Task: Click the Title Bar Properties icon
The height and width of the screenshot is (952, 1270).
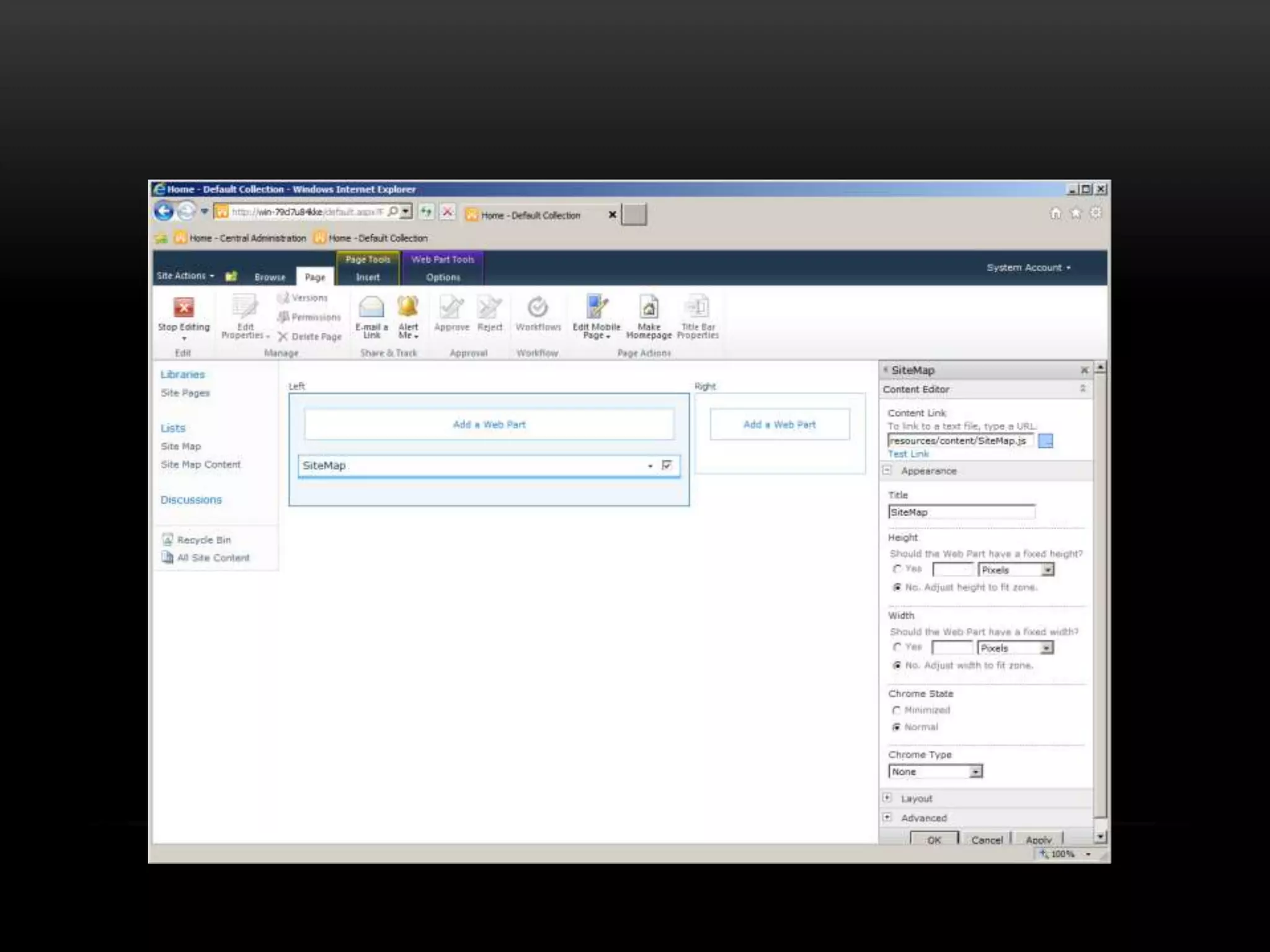Action: point(698,307)
